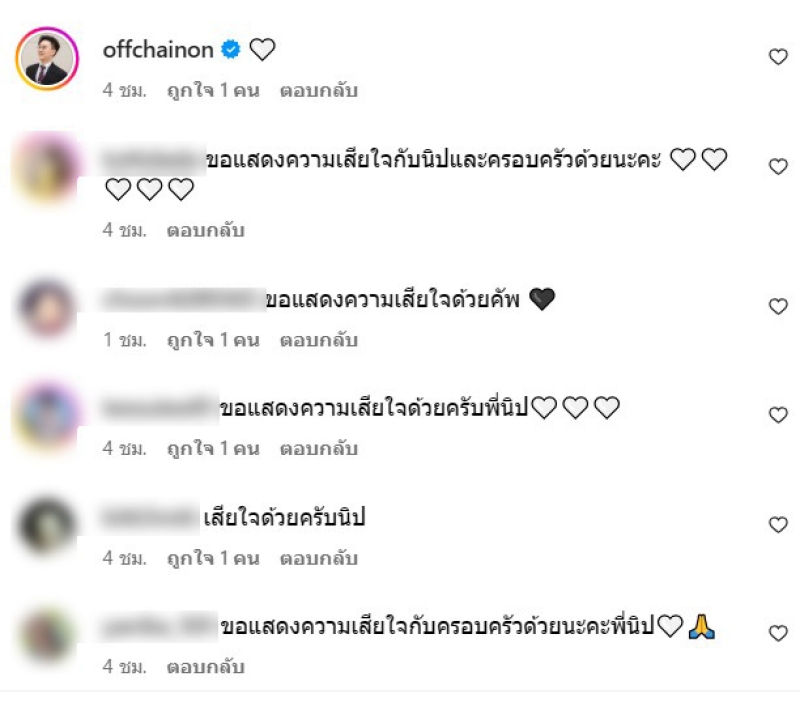Like the comment with black heart emoji
The image size is (800, 702).
[x=778, y=306]
